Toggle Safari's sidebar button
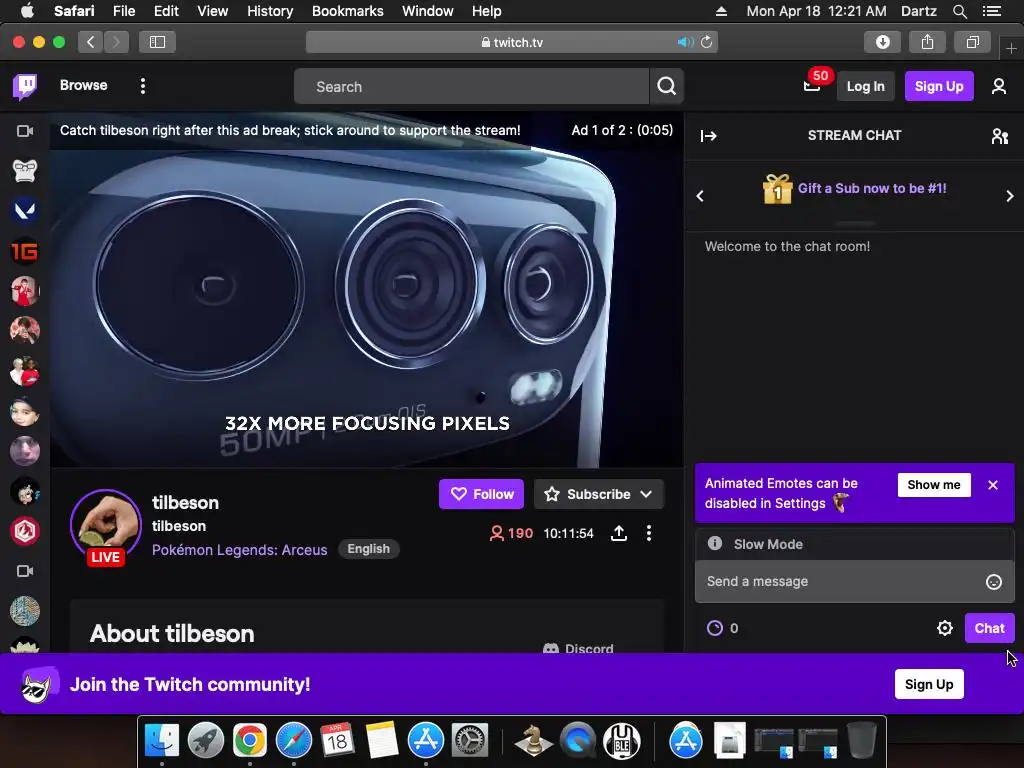Image resolution: width=1024 pixels, height=768 pixels. click(x=157, y=42)
